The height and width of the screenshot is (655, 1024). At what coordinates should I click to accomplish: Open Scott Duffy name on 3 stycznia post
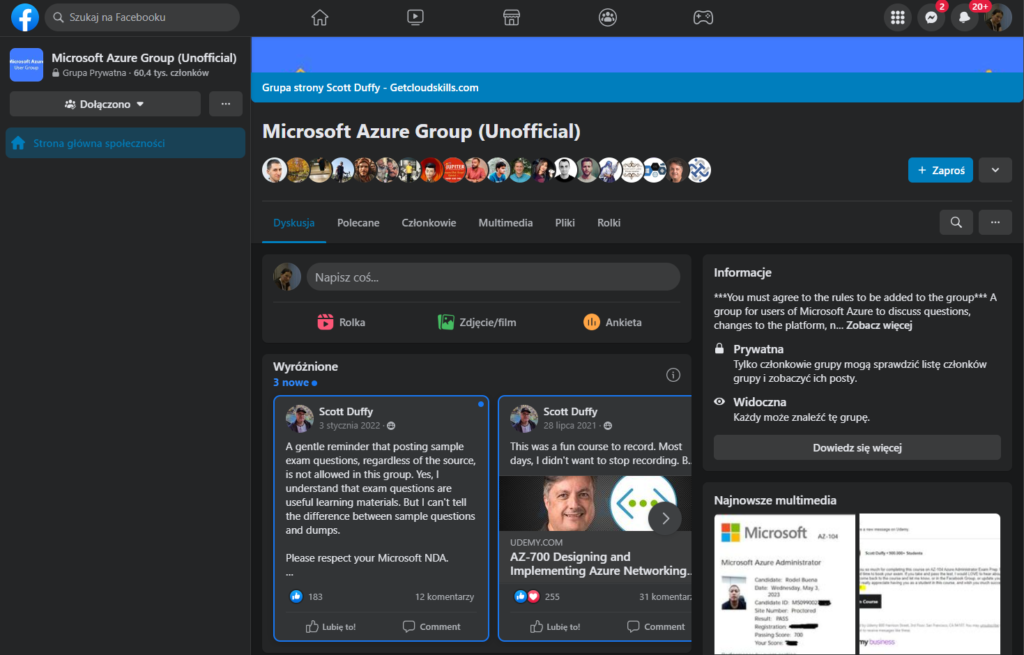[x=345, y=411]
